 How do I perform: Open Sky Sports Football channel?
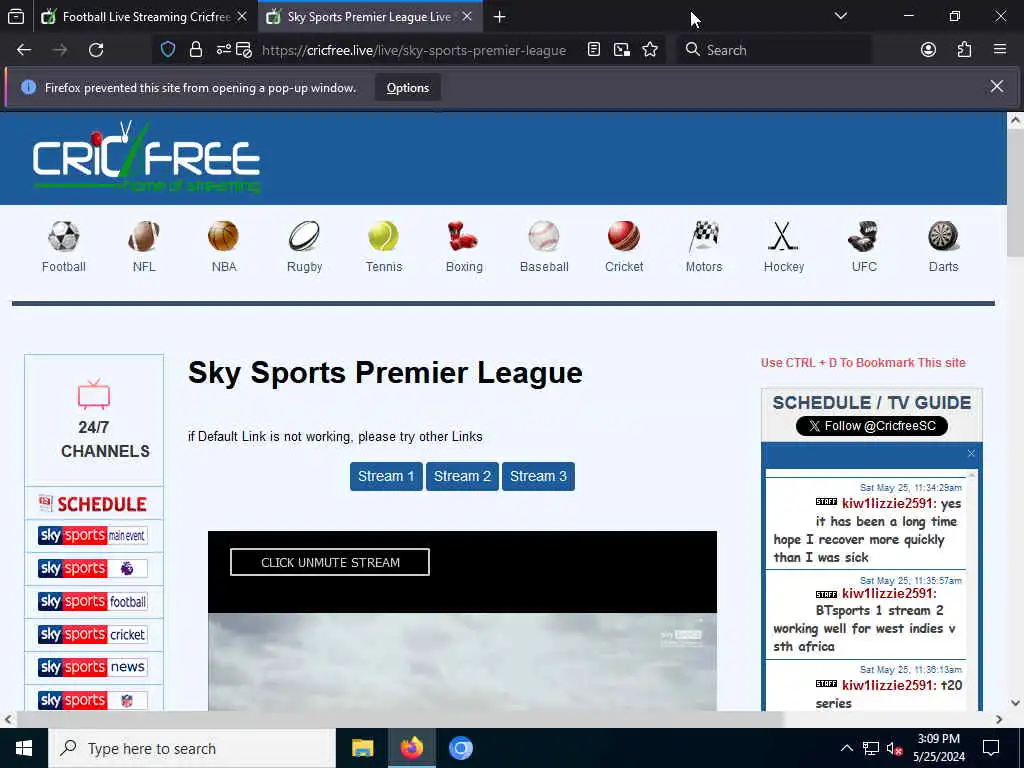coord(93,601)
